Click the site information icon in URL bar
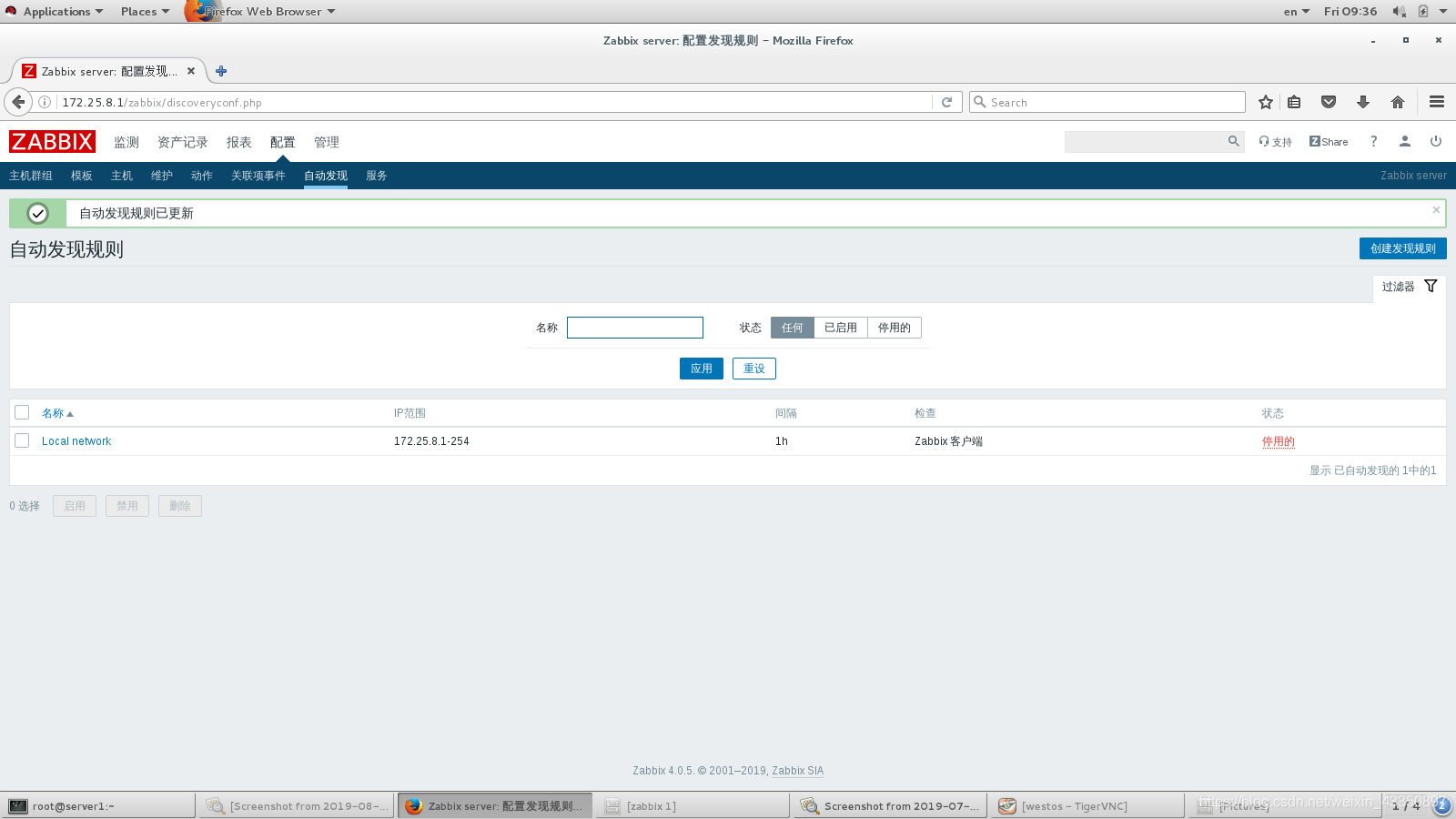This screenshot has height=819, width=1456. pyautogui.click(x=44, y=102)
